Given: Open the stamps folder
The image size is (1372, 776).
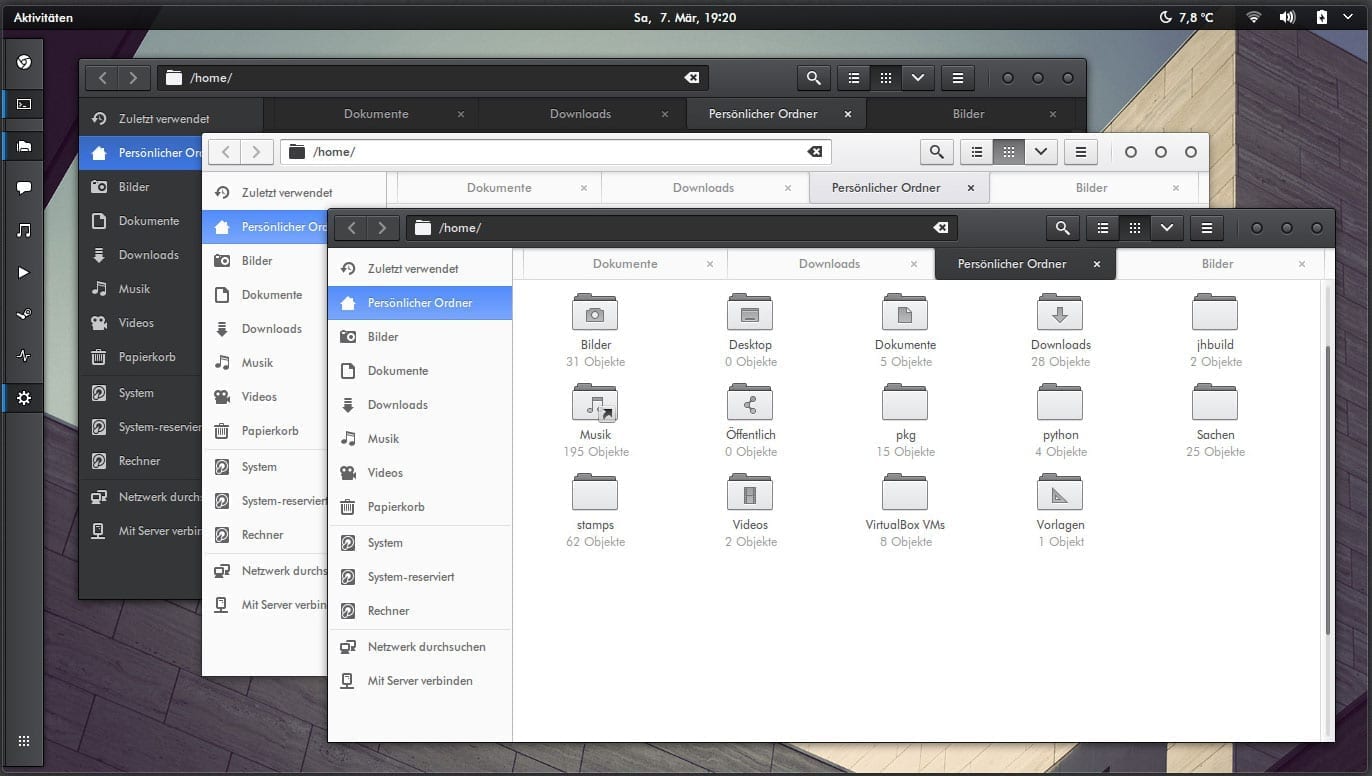Looking at the screenshot, I should (595, 492).
